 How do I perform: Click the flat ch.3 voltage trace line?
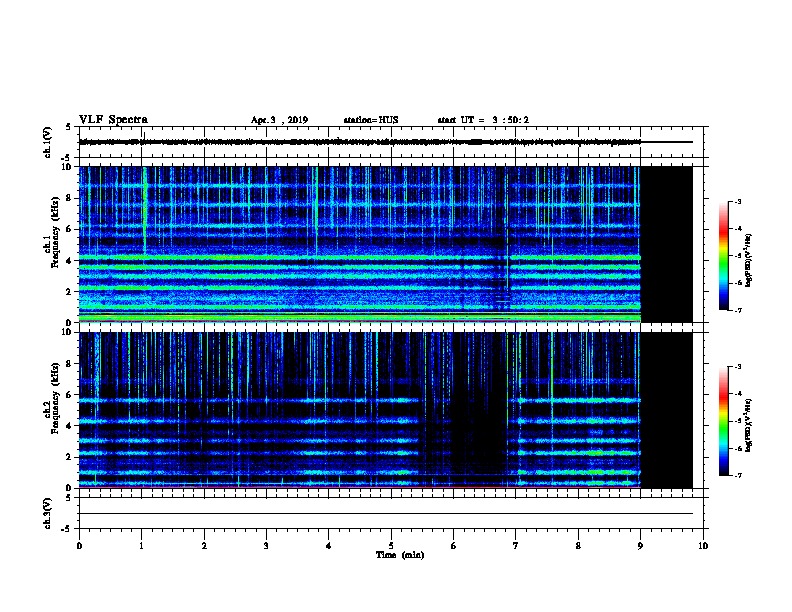click(x=386, y=514)
